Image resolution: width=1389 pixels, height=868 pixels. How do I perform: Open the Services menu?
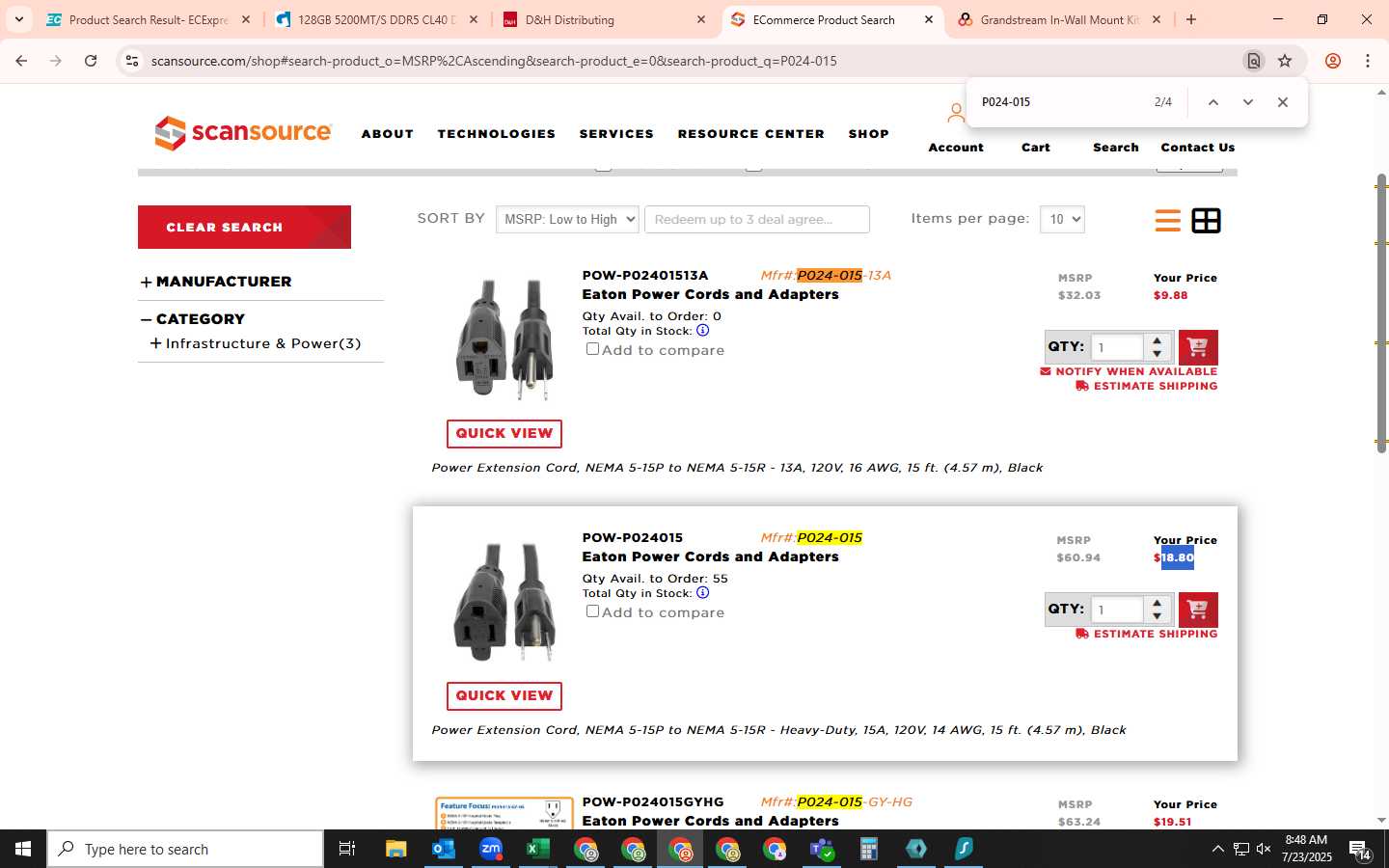click(x=616, y=134)
